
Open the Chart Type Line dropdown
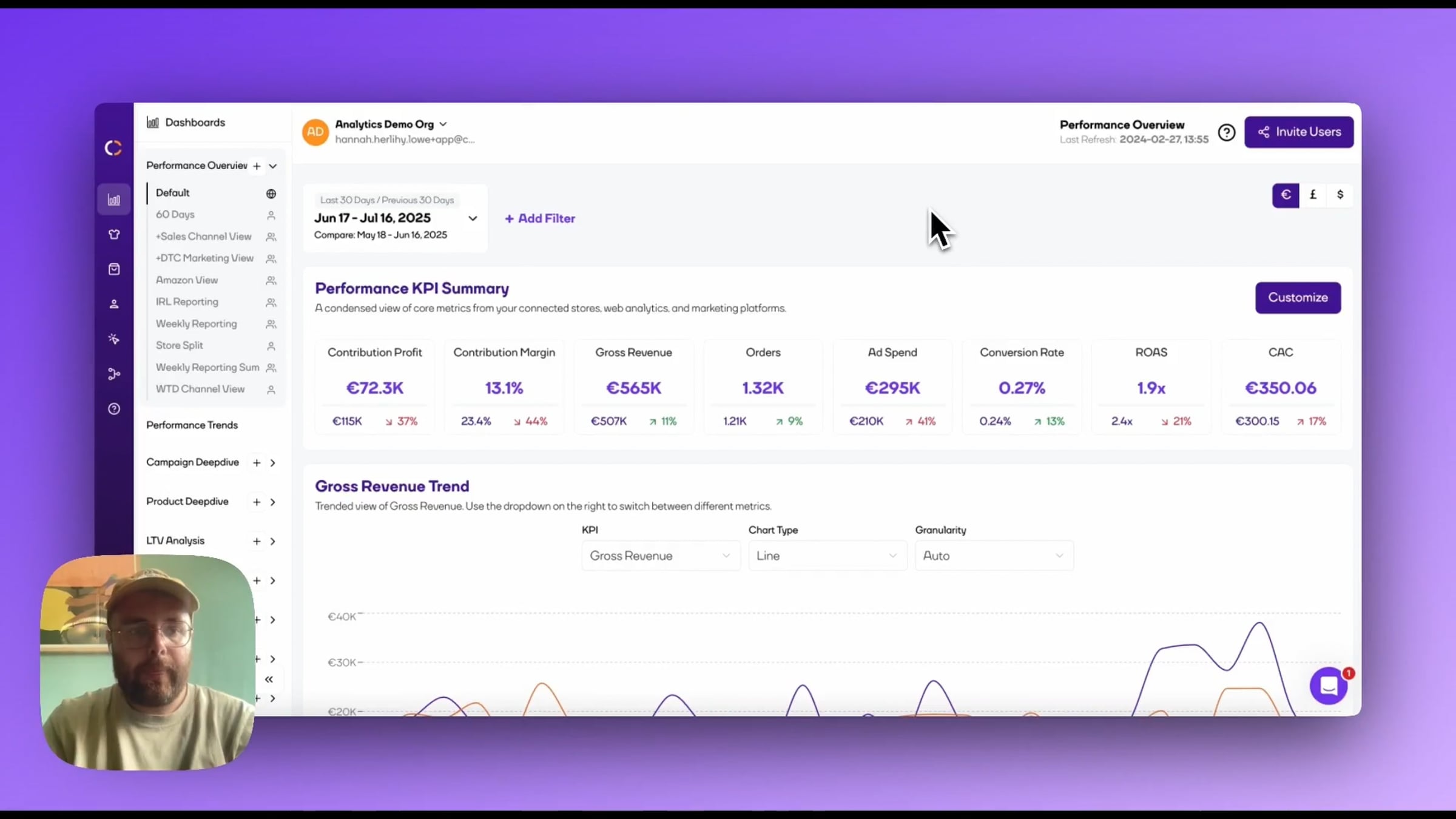(827, 556)
